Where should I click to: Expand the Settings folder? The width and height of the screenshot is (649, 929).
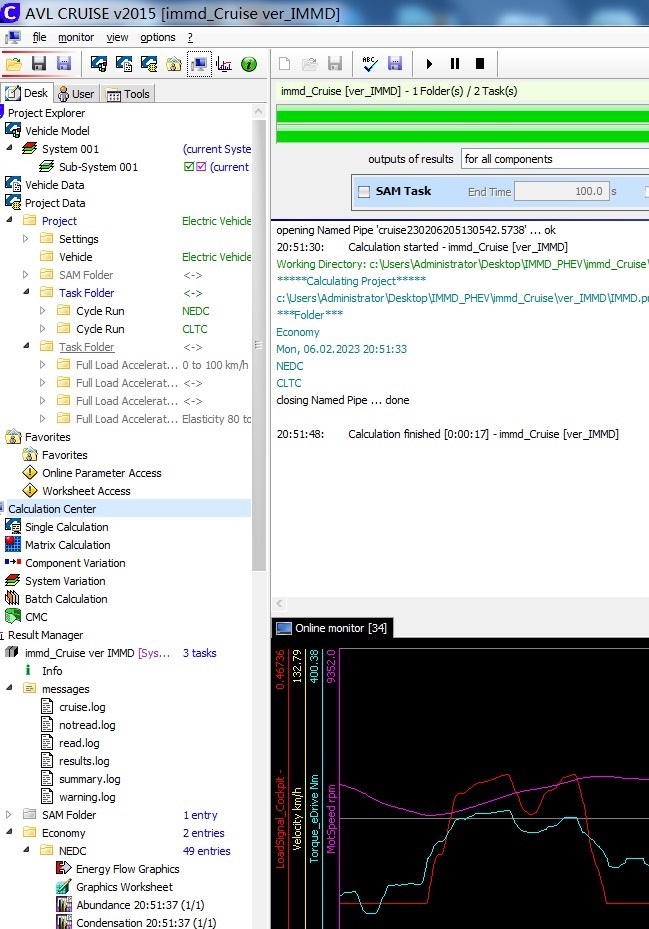click(25, 238)
